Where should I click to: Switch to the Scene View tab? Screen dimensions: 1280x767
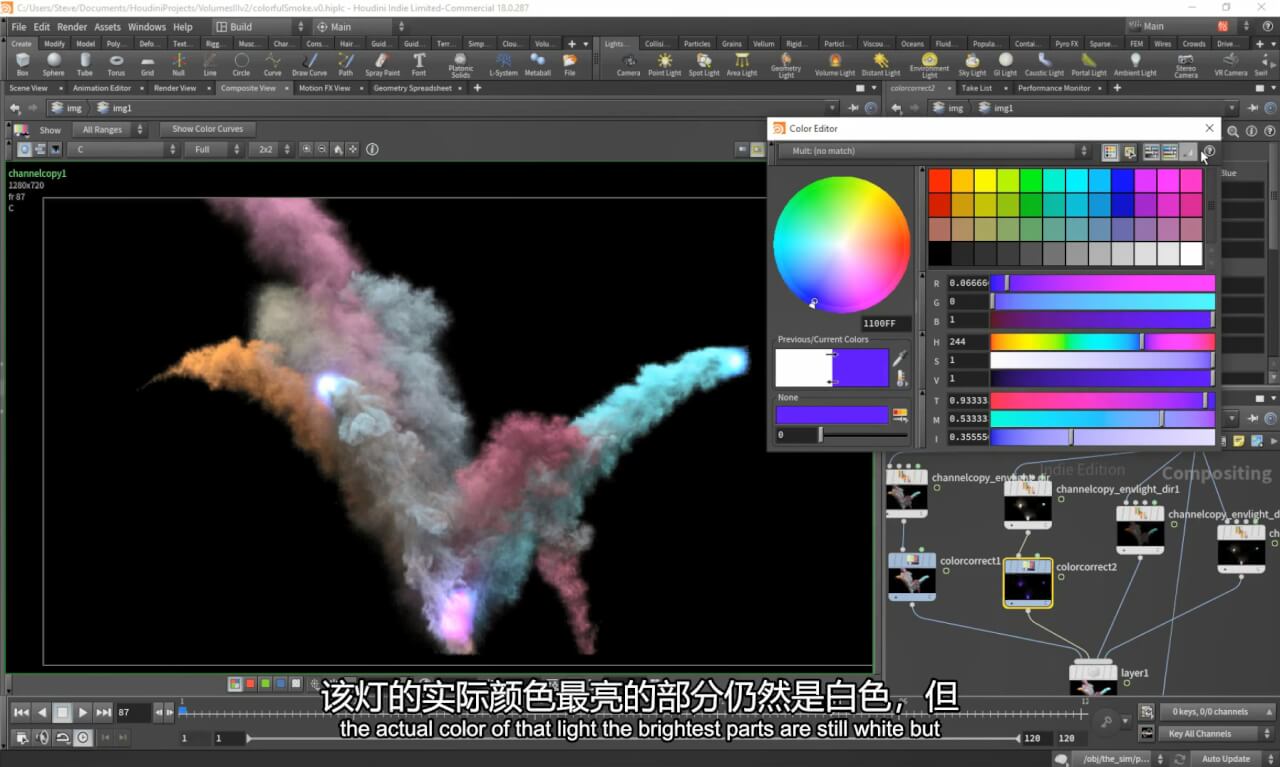29,88
